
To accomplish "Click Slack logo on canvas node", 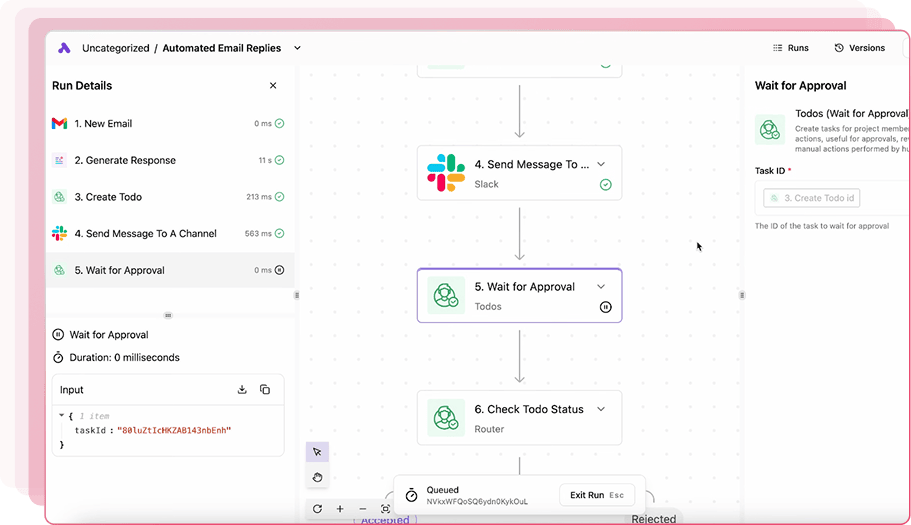I will click(x=446, y=173).
